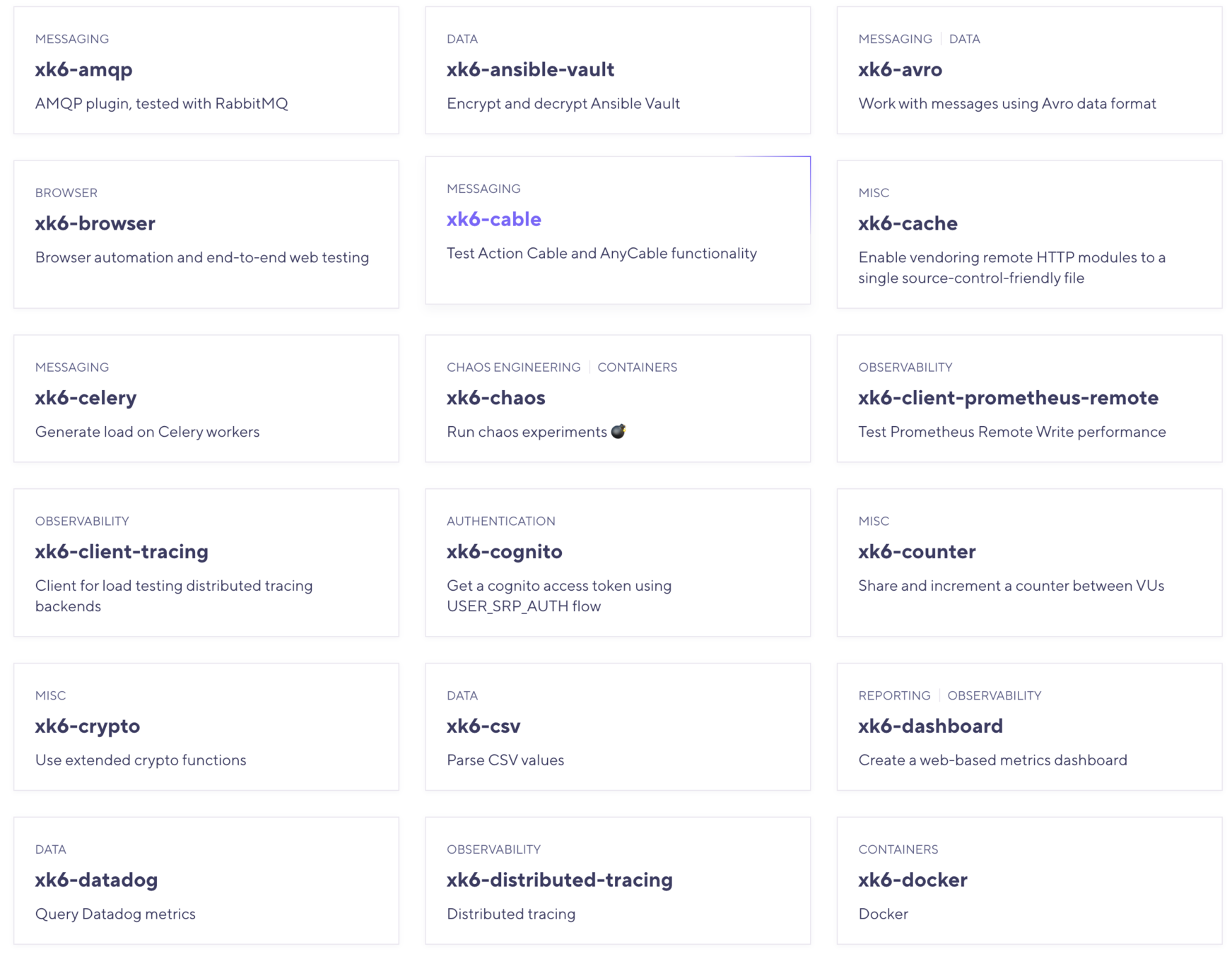Viewport: 1232px width, 954px height.
Task: Open the xk6-datadog extension
Action: pyautogui.click(x=96, y=881)
